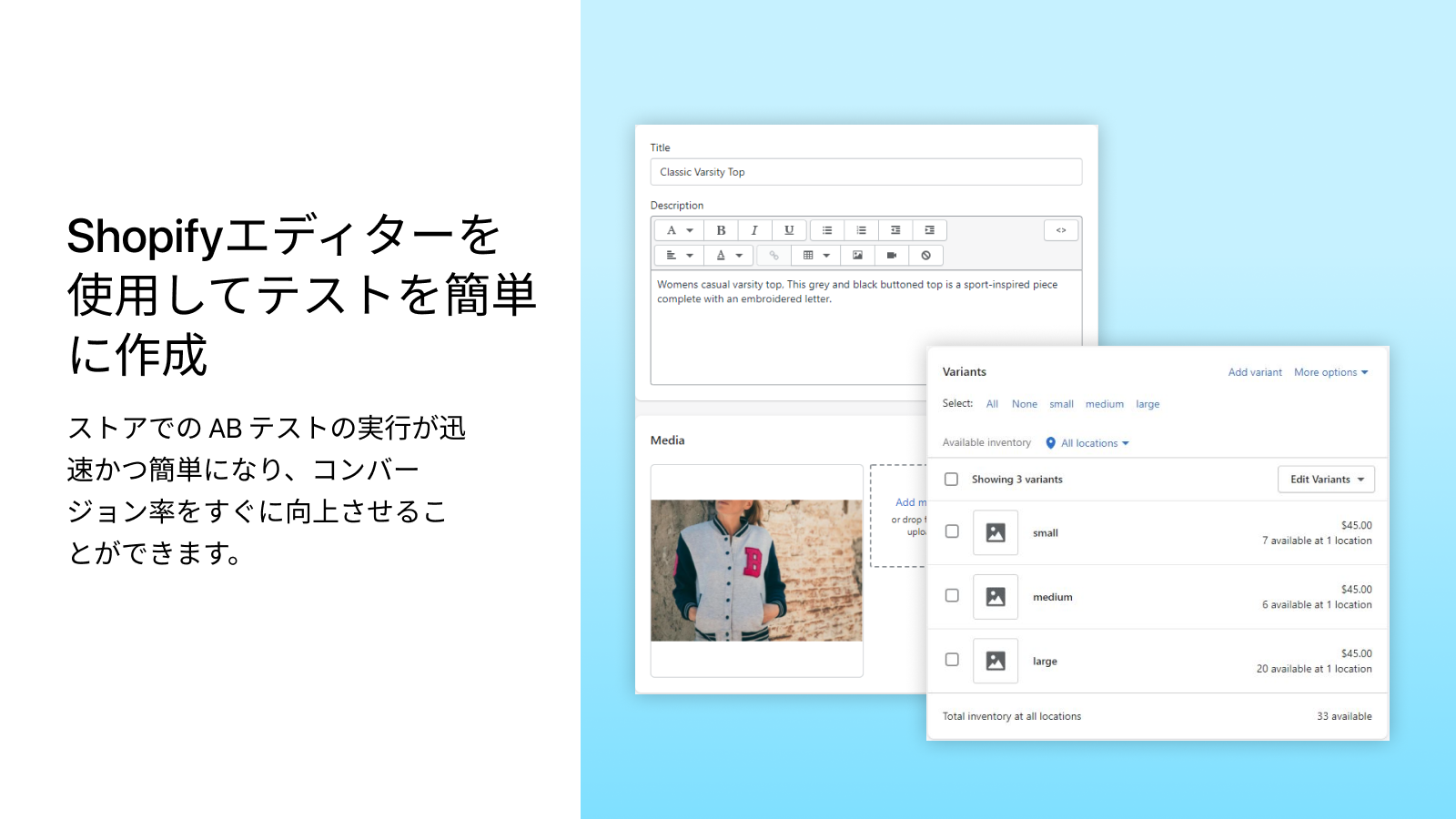Apply italic formatting to description
The image size is (1456, 819).
coord(754,230)
